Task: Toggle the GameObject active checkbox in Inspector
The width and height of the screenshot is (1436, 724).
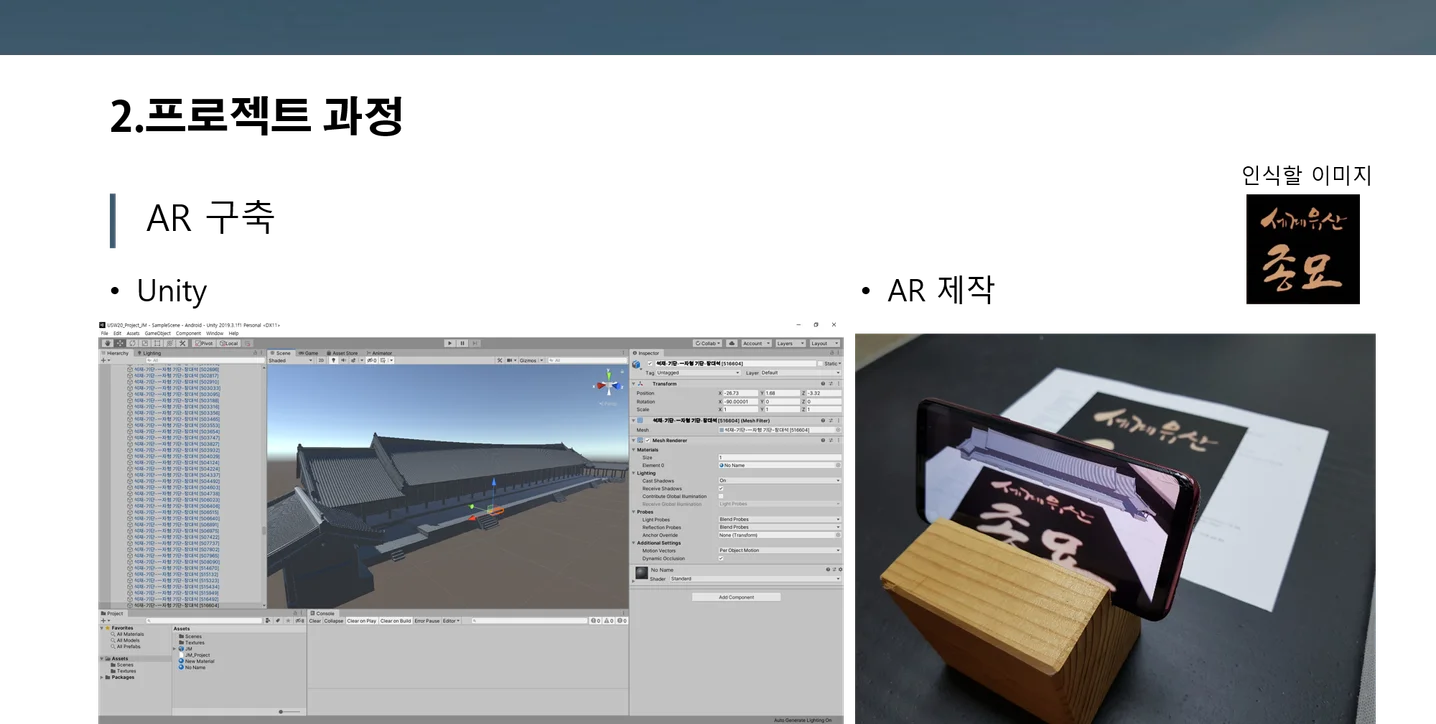Action: click(x=650, y=364)
